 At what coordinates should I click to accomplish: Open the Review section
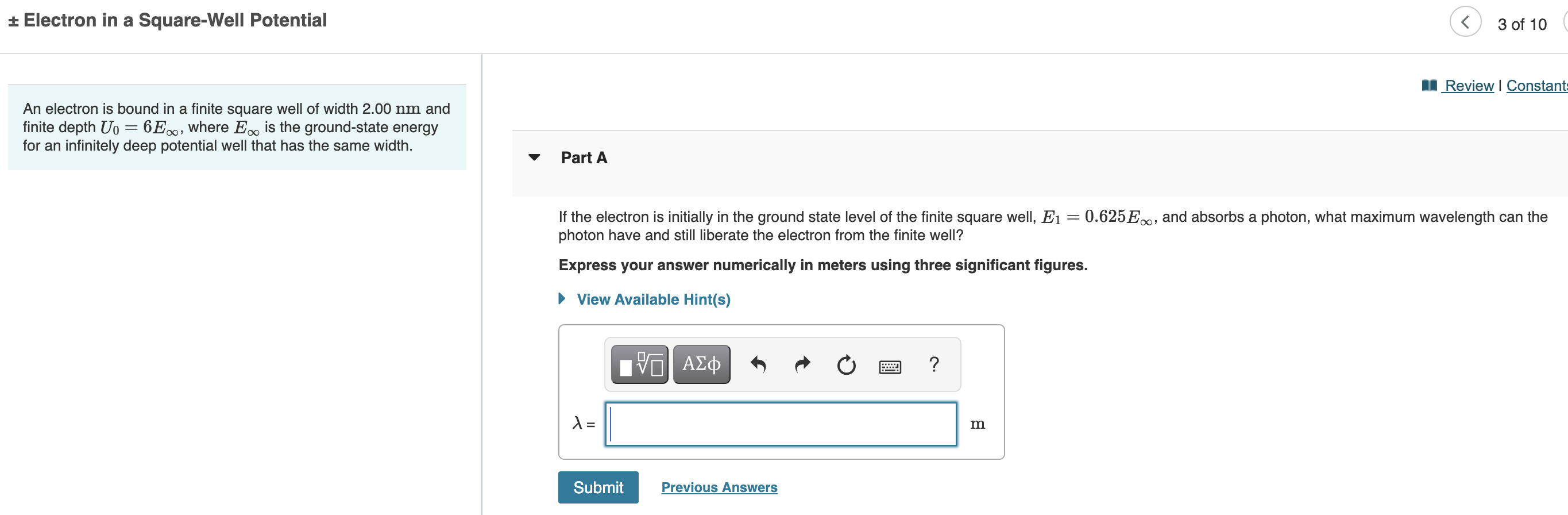pyautogui.click(x=1469, y=85)
